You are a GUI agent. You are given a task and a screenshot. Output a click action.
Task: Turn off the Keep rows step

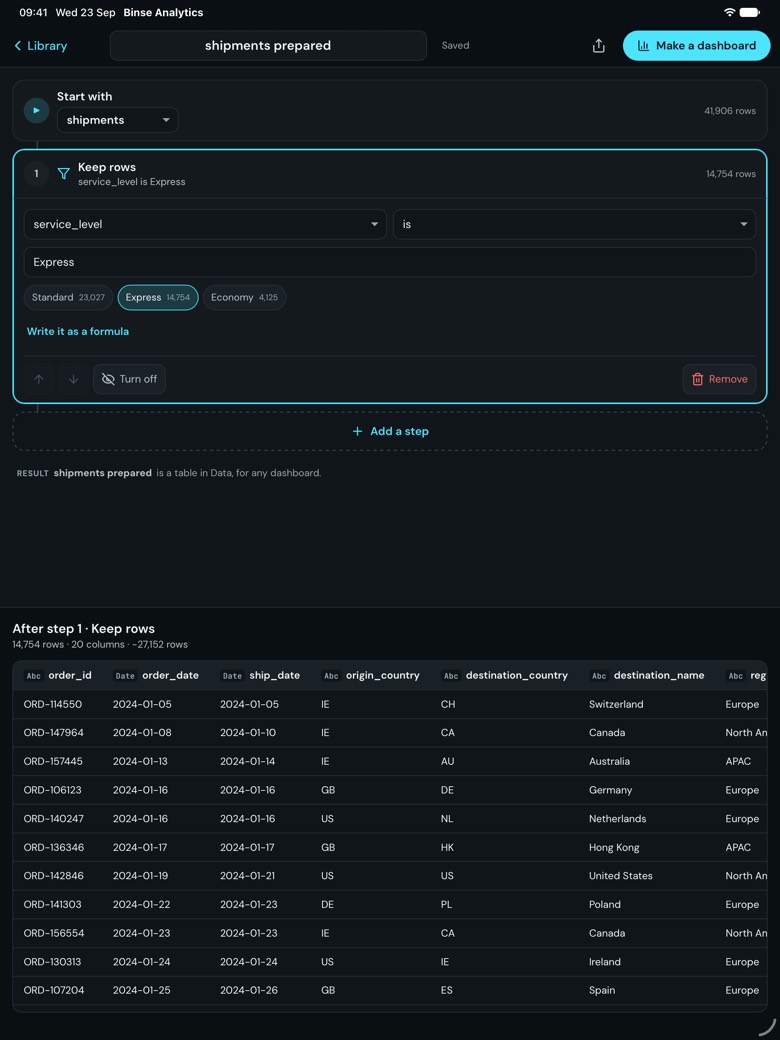(x=129, y=379)
